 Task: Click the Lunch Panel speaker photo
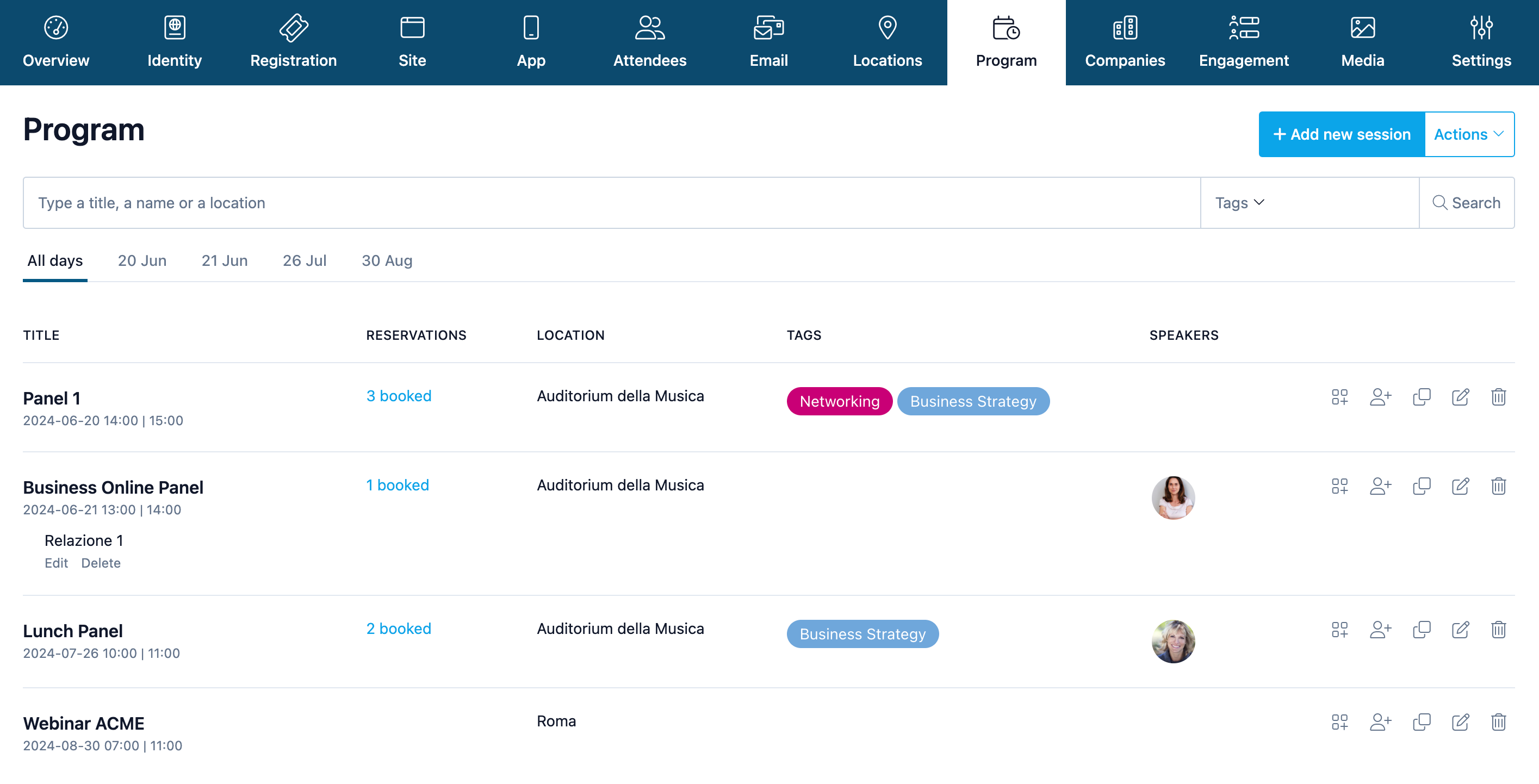coord(1174,642)
